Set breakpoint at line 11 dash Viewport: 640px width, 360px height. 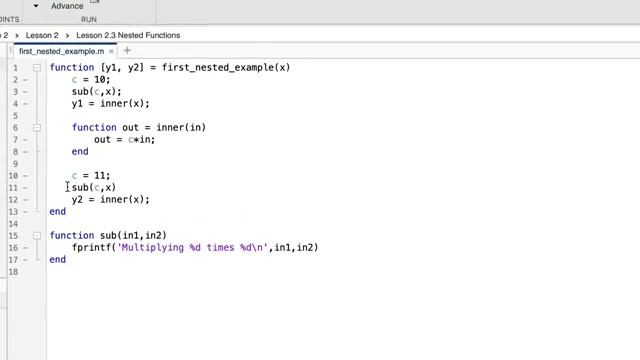coord(25,188)
